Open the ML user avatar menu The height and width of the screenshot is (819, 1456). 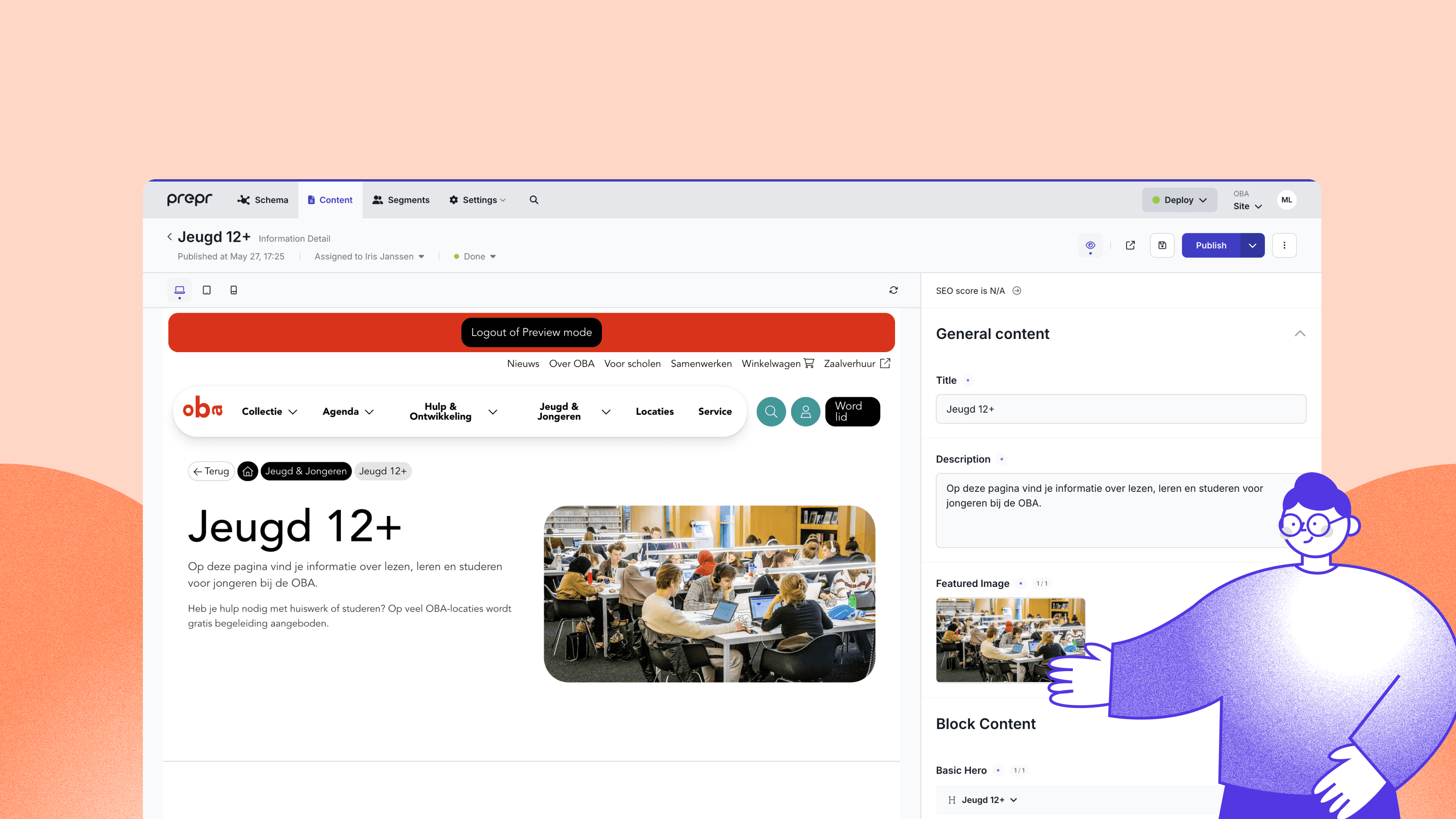coord(1286,200)
